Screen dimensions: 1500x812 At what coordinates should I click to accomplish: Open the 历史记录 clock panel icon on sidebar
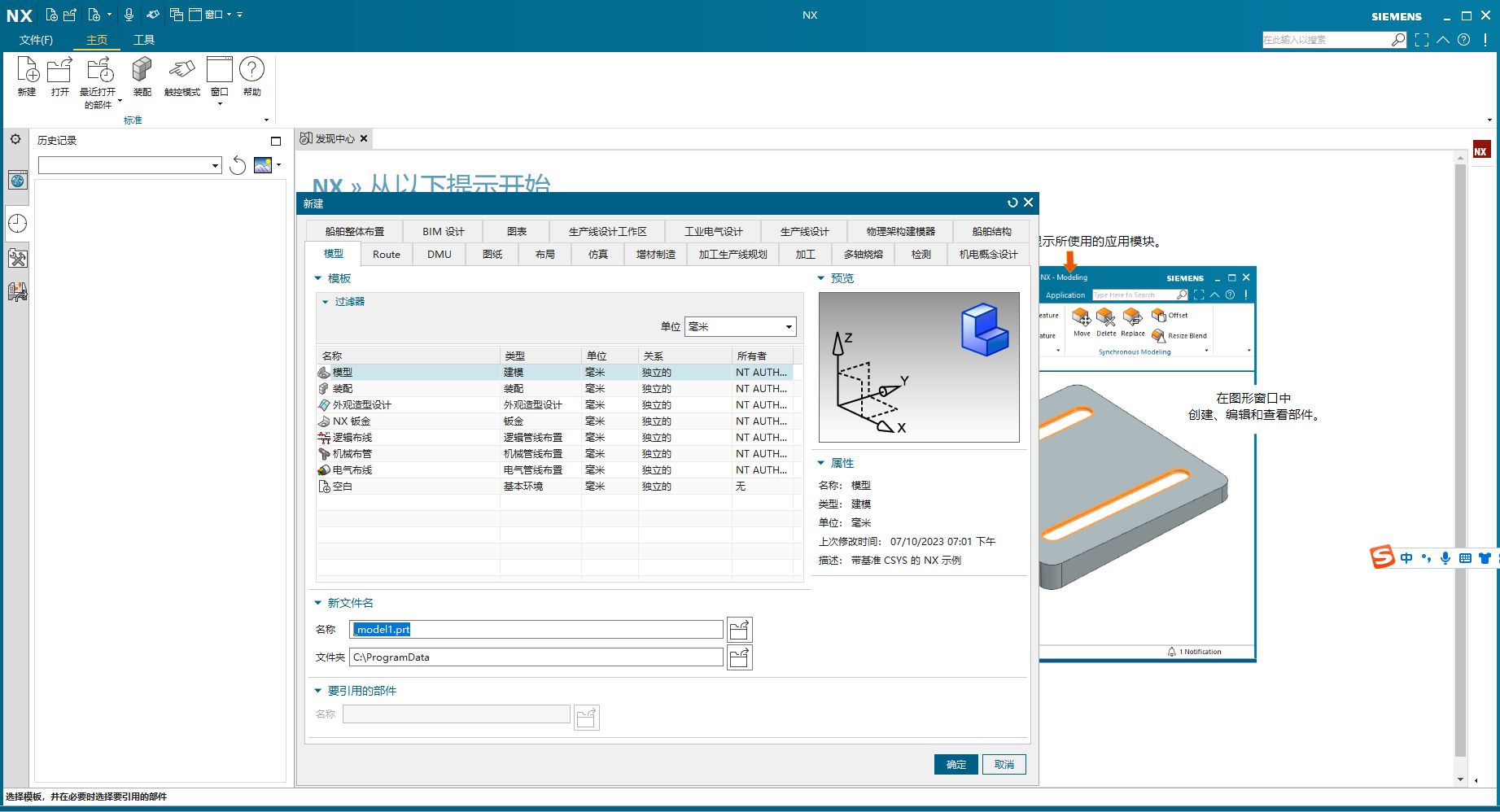tap(17, 223)
